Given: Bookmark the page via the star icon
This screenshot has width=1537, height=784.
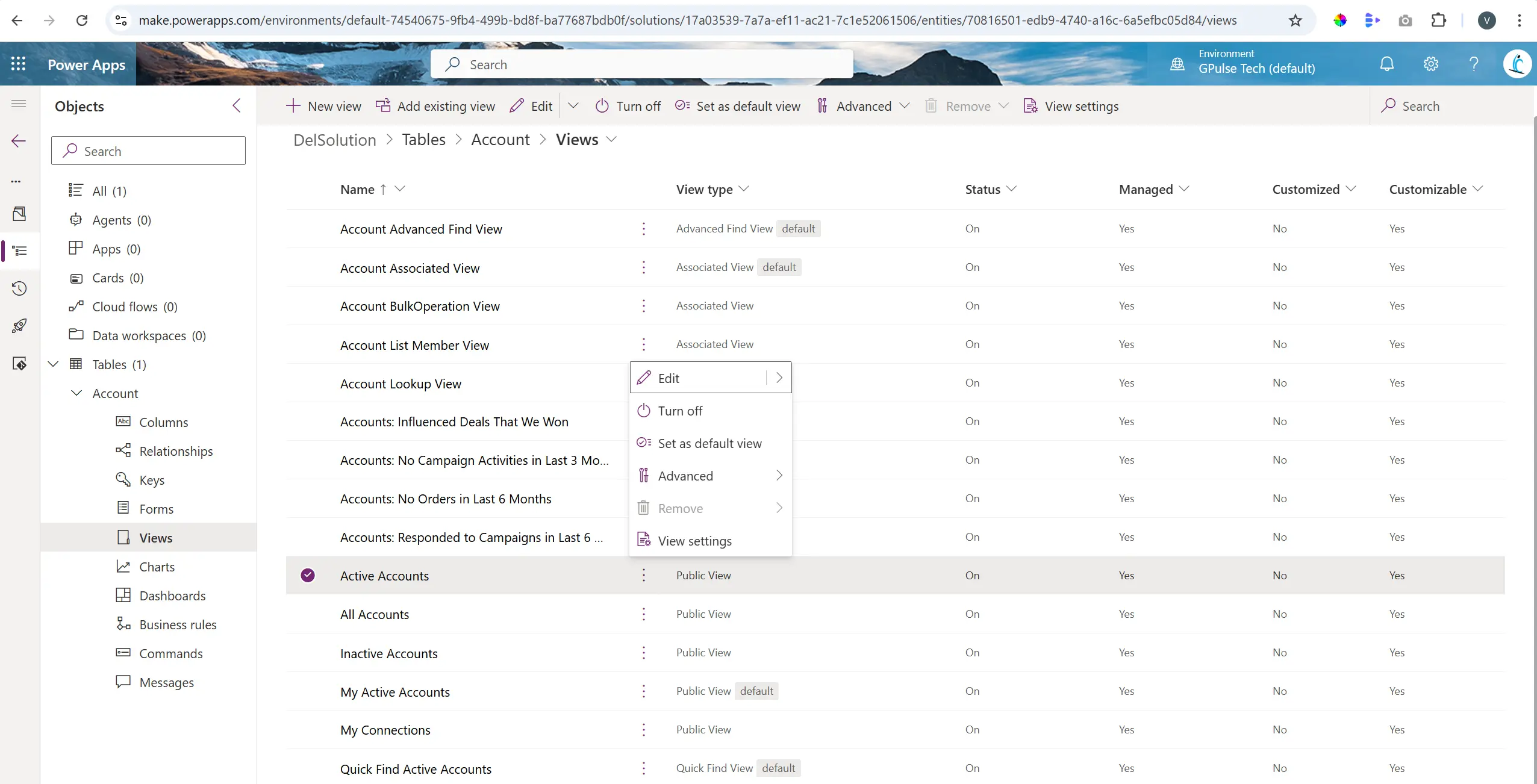Looking at the screenshot, I should click(x=1294, y=20).
